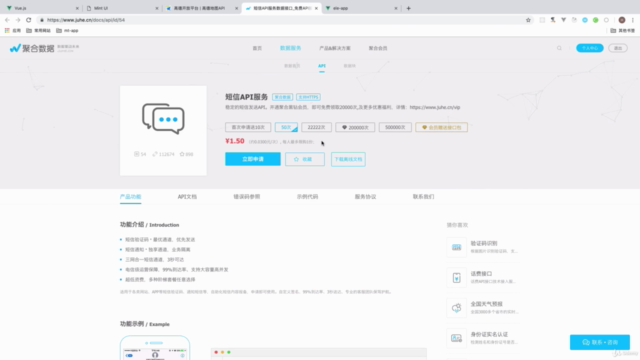Switch to the Vue.js browser tab
640x360 pixels.
[41, 8]
